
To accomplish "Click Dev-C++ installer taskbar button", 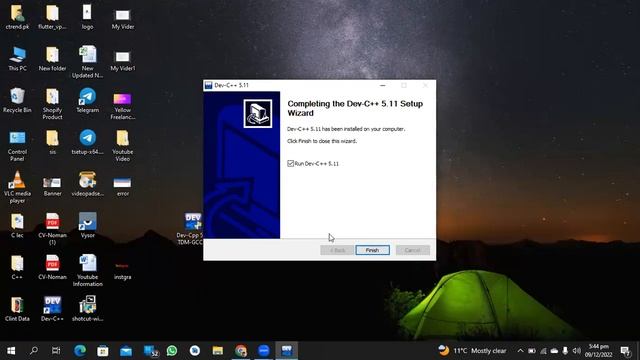I will (287, 351).
